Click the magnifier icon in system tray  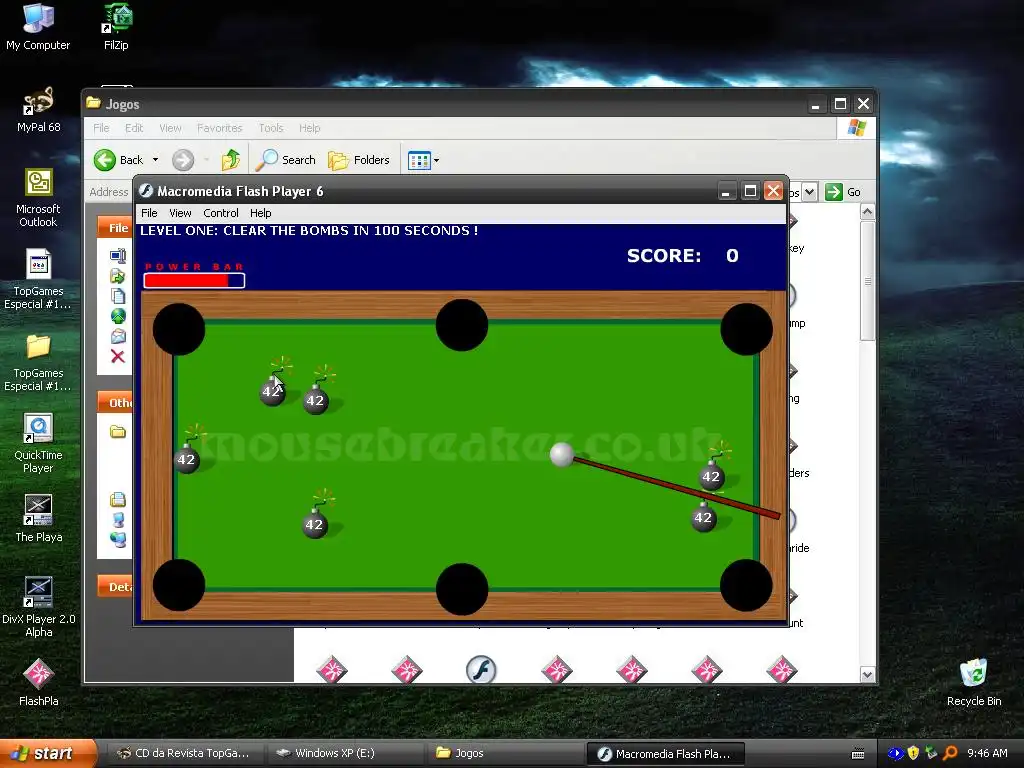pos(950,754)
